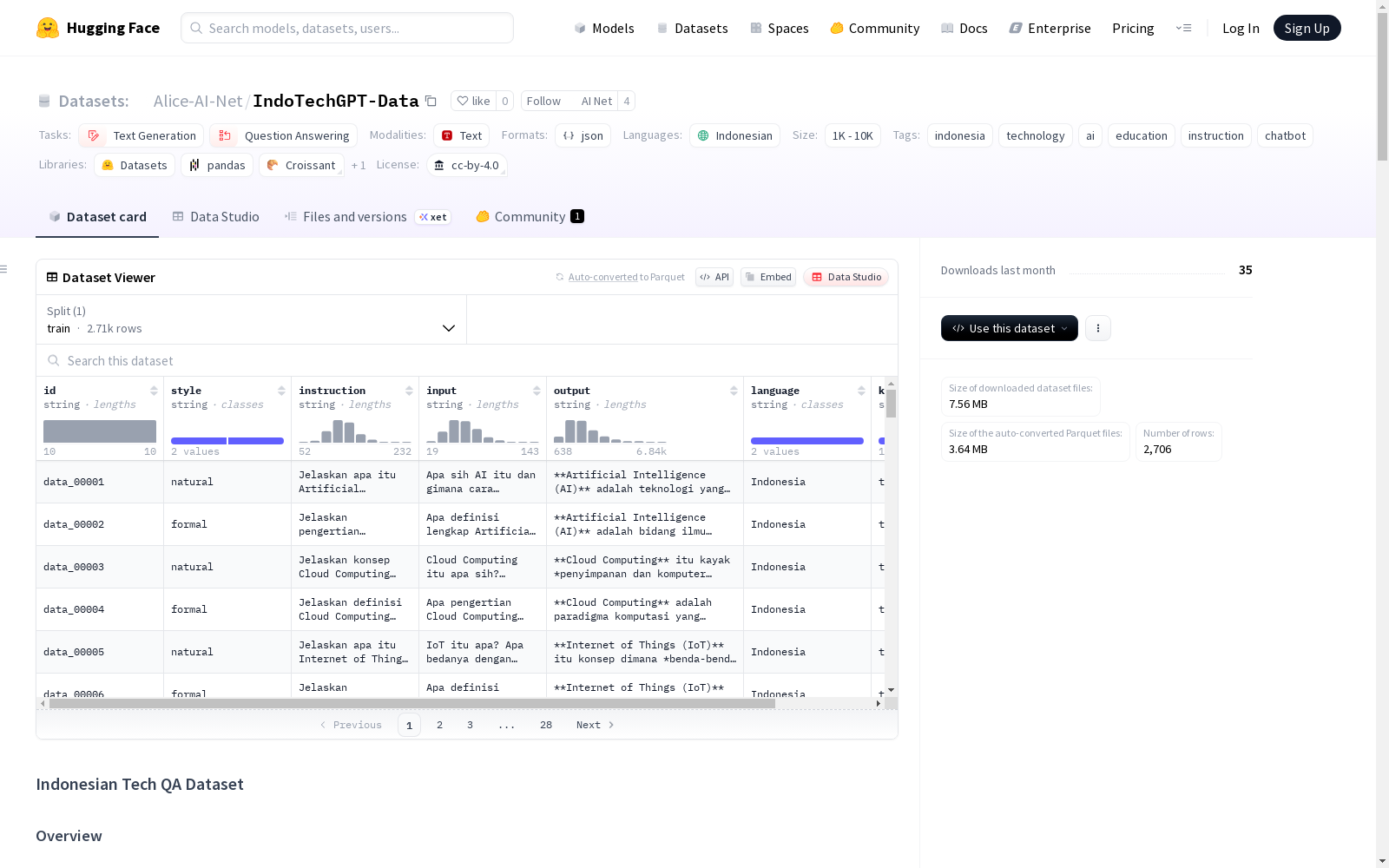
Task: Select the chatbot tag
Action: point(1285,135)
